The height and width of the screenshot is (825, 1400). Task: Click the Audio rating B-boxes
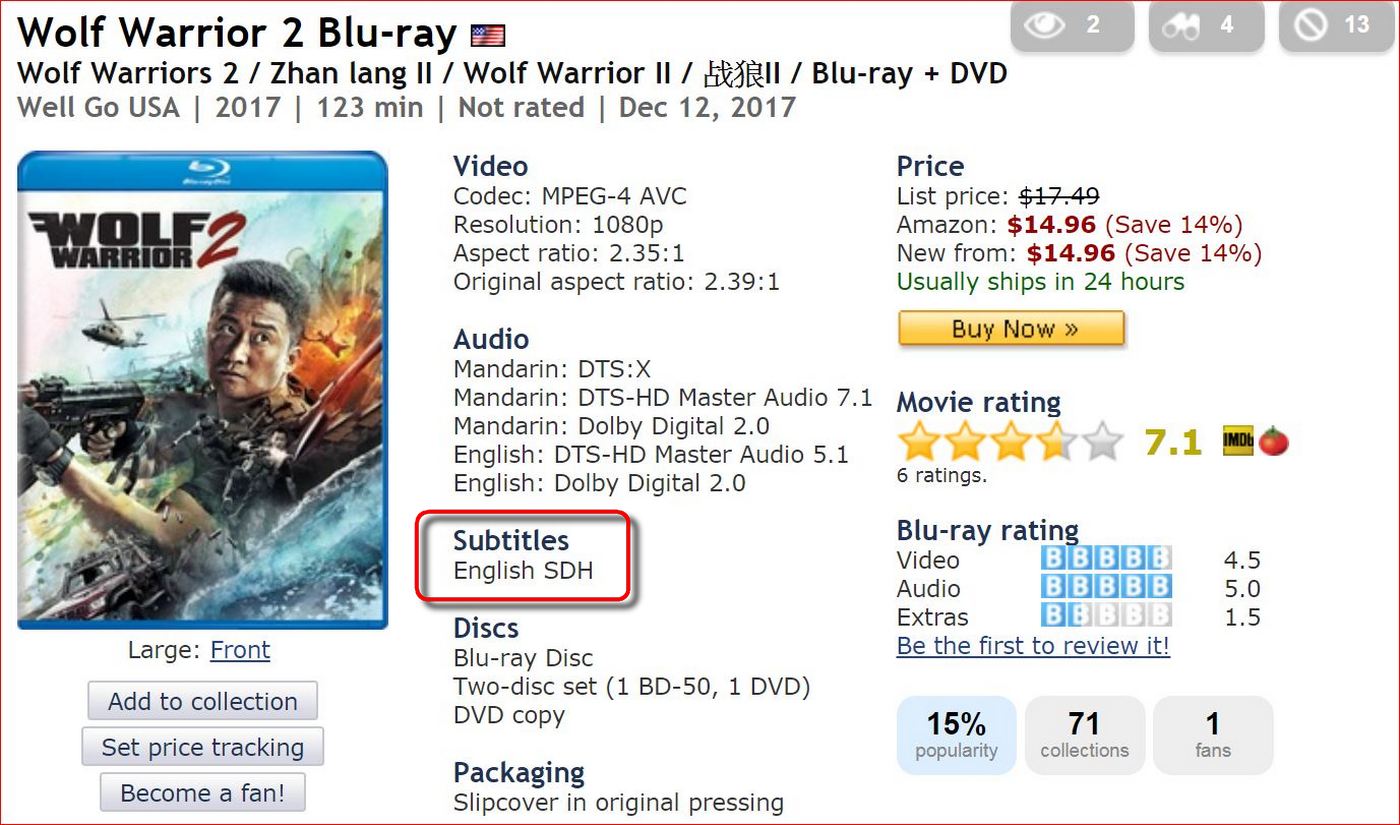[x=1105, y=588]
